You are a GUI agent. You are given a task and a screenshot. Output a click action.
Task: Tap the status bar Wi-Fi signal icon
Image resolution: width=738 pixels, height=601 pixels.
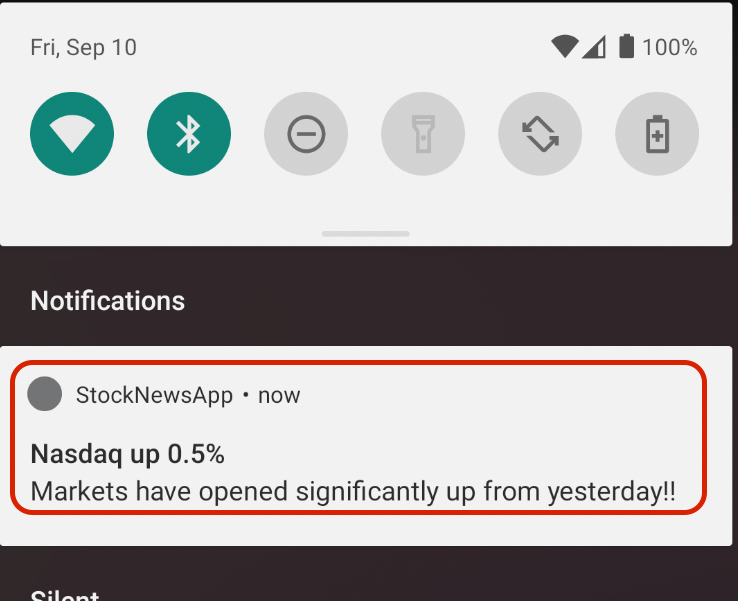coord(564,46)
